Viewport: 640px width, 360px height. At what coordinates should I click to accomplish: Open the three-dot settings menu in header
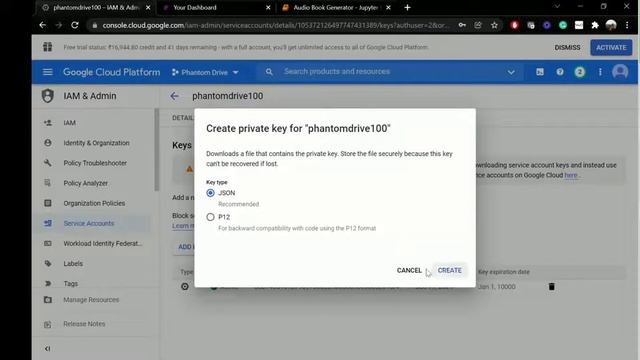[600, 72]
